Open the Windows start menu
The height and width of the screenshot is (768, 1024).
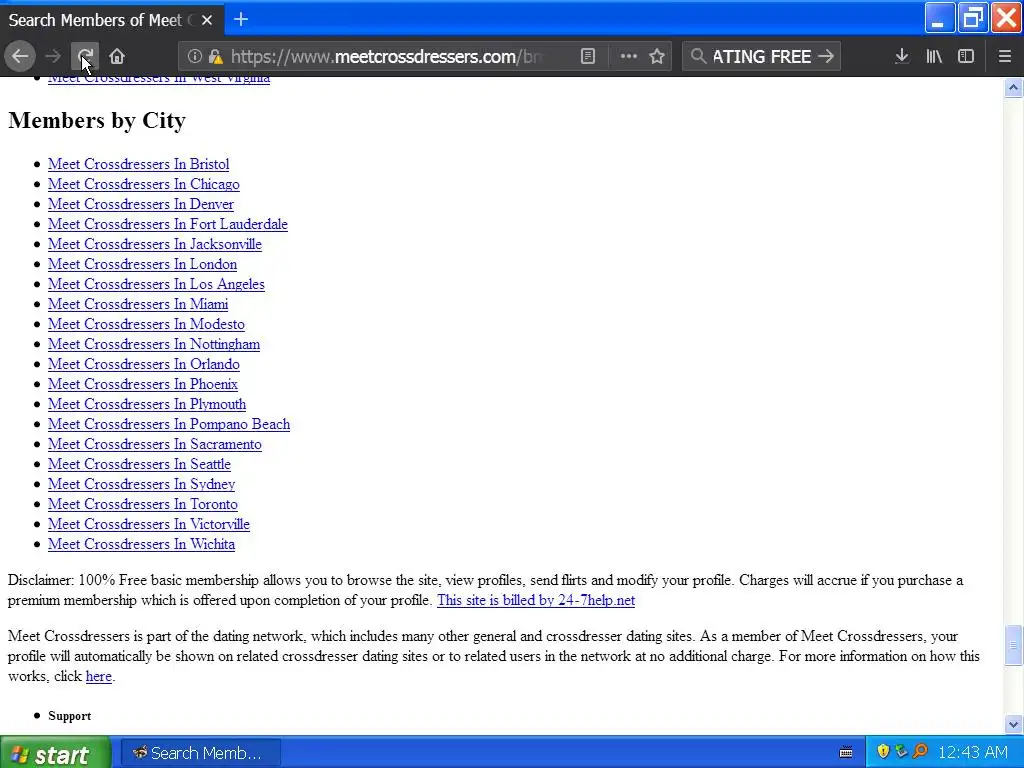pos(55,753)
